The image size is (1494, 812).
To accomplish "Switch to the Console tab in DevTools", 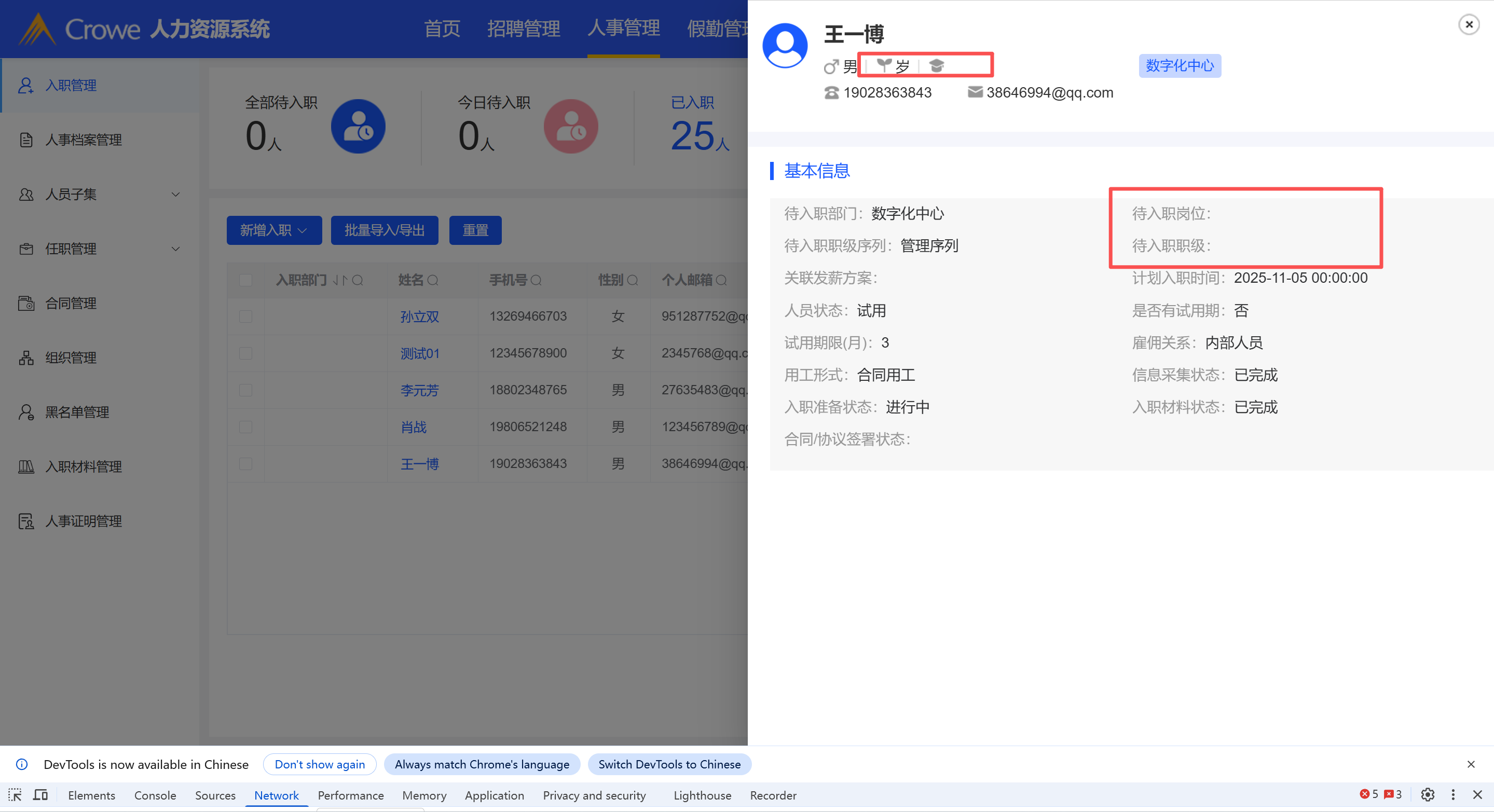I will point(155,795).
